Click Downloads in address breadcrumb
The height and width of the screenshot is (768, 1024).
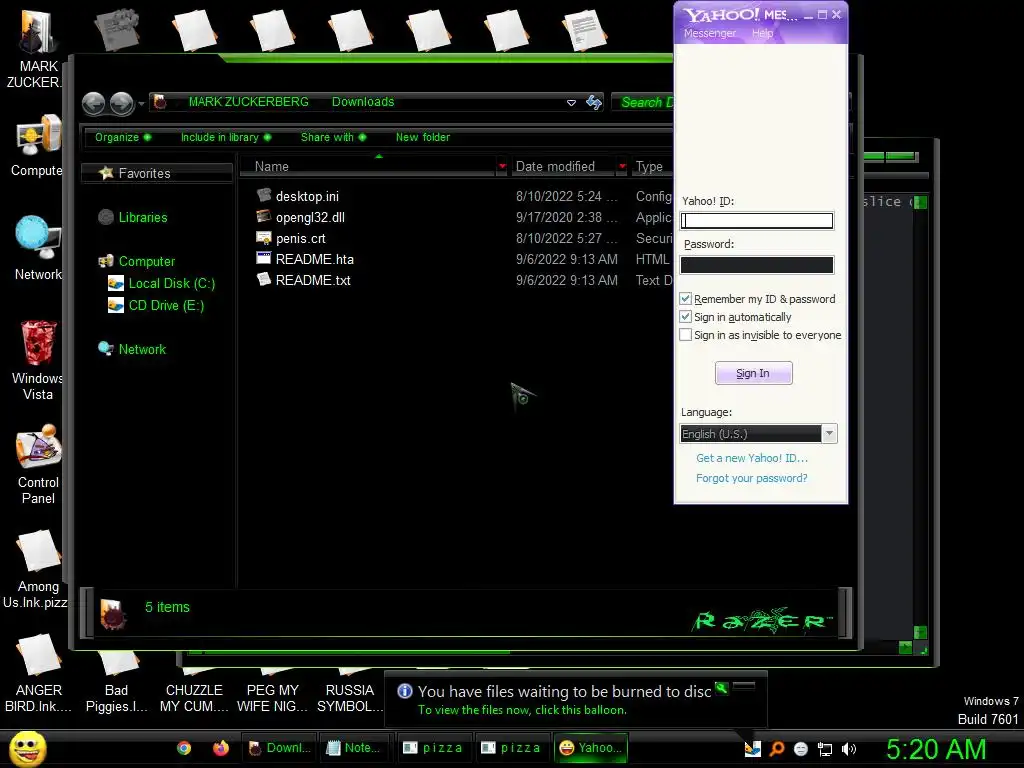(362, 102)
